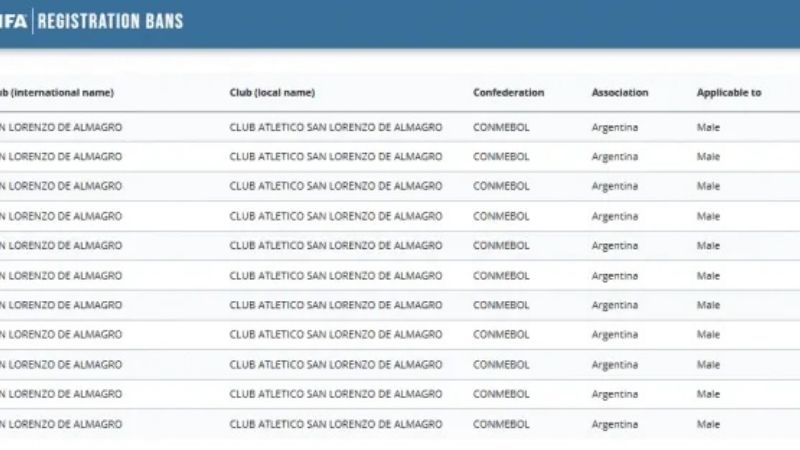This screenshot has height=450, width=800.
Task: Click Argentina in the tenth table row
Action: pos(614,394)
